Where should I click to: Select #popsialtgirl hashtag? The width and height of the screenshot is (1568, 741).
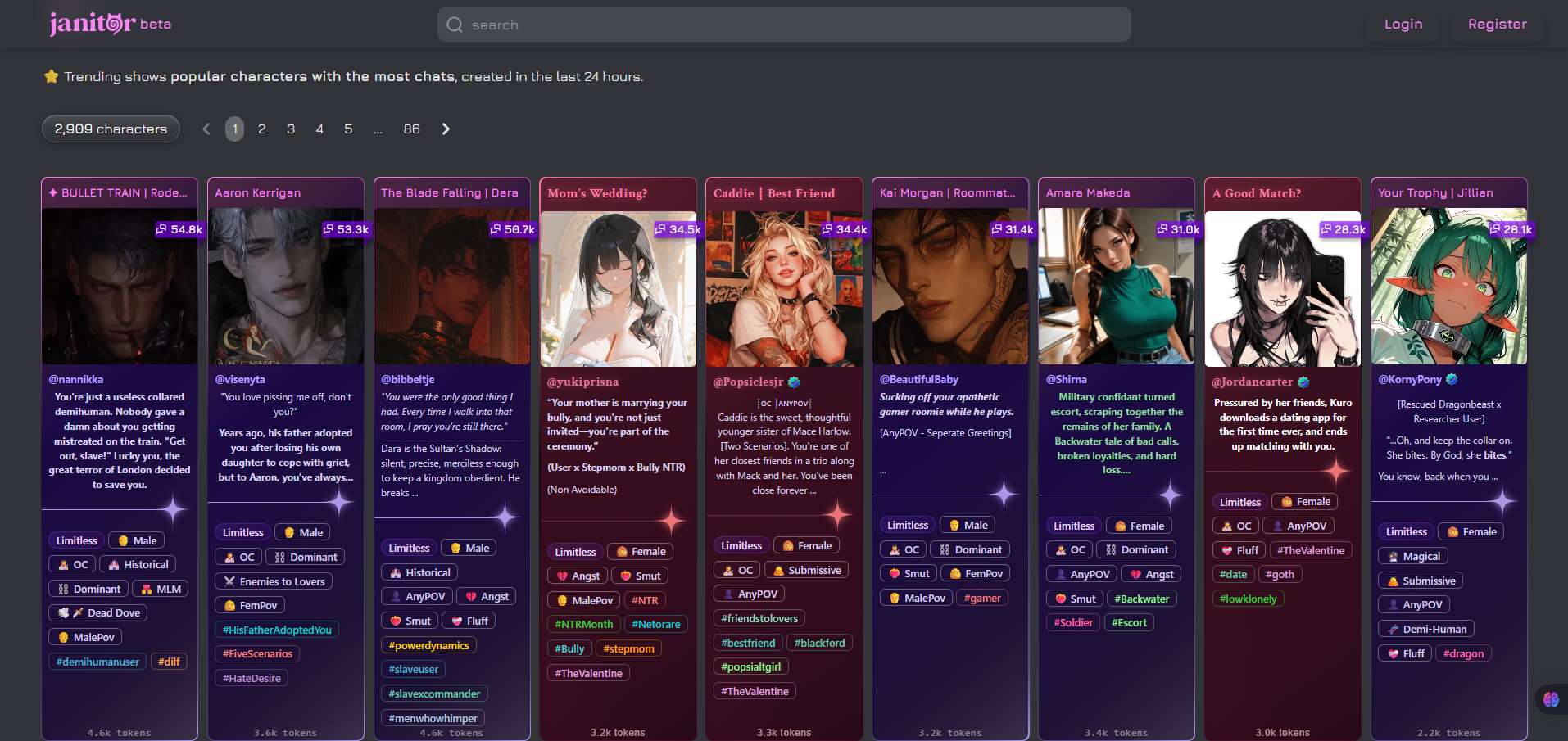pos(750,666)
